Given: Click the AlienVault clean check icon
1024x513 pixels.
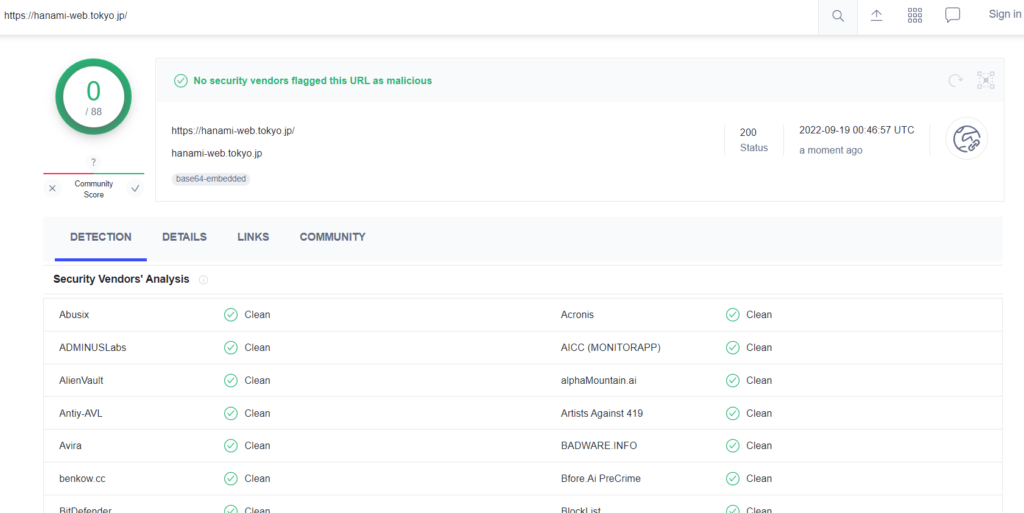Looking at the screenshot, I should 231,380.
